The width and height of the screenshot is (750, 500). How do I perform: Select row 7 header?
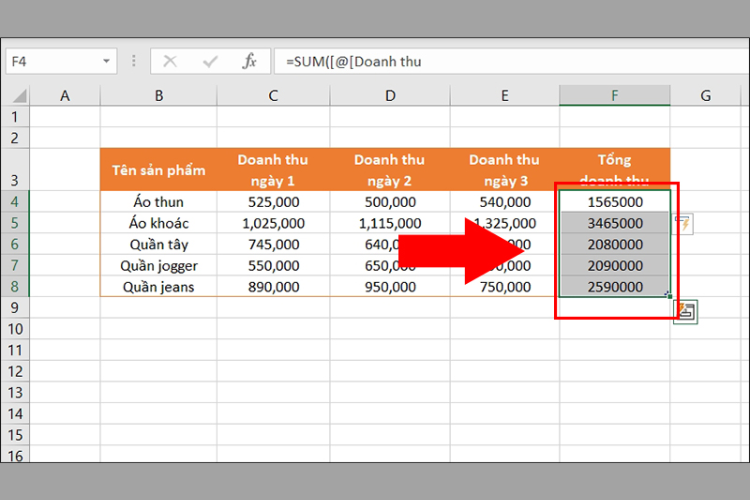click(x=15, y=265)
